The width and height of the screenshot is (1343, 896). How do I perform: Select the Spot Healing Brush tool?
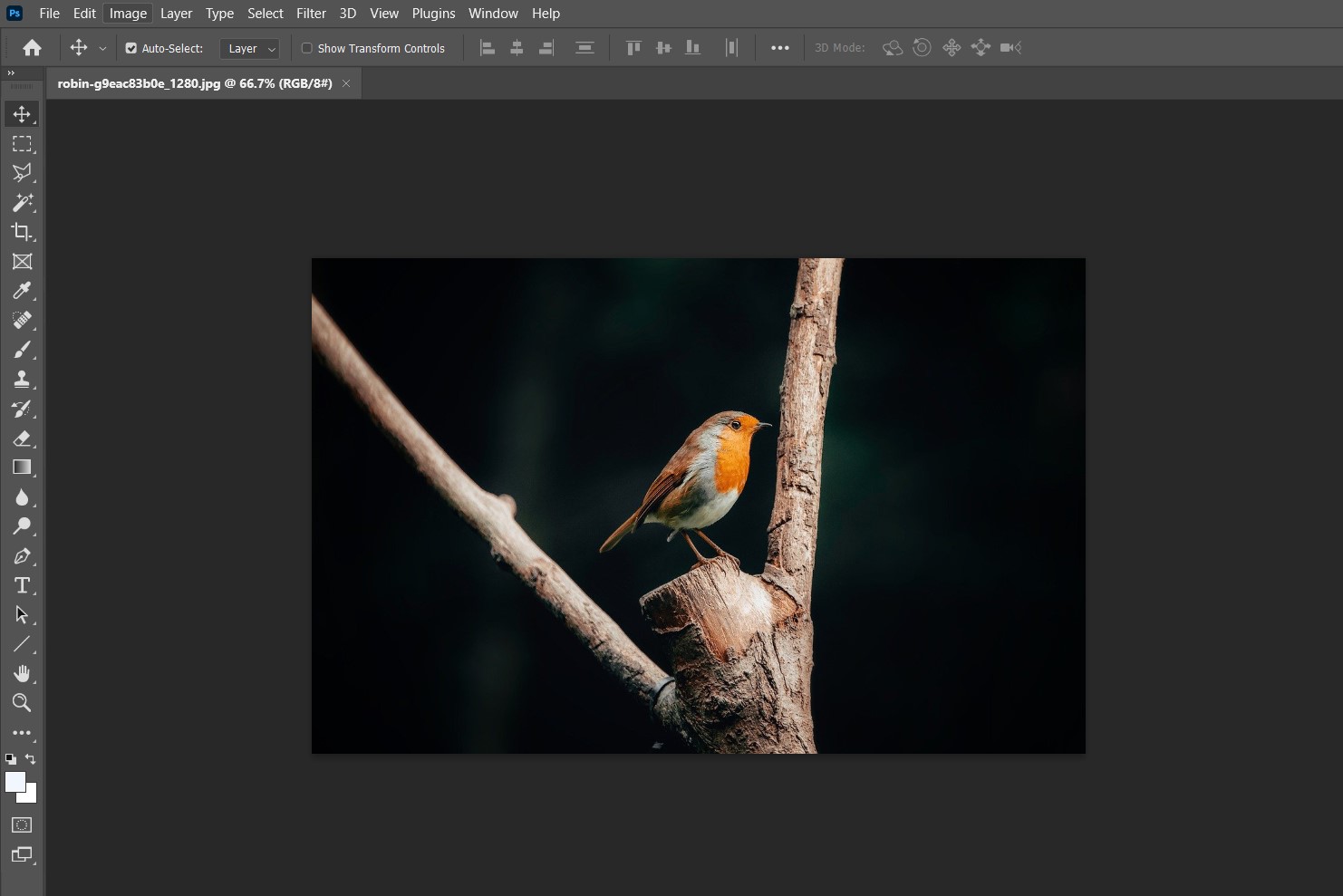pyautogui.click(x=22, y=320)
